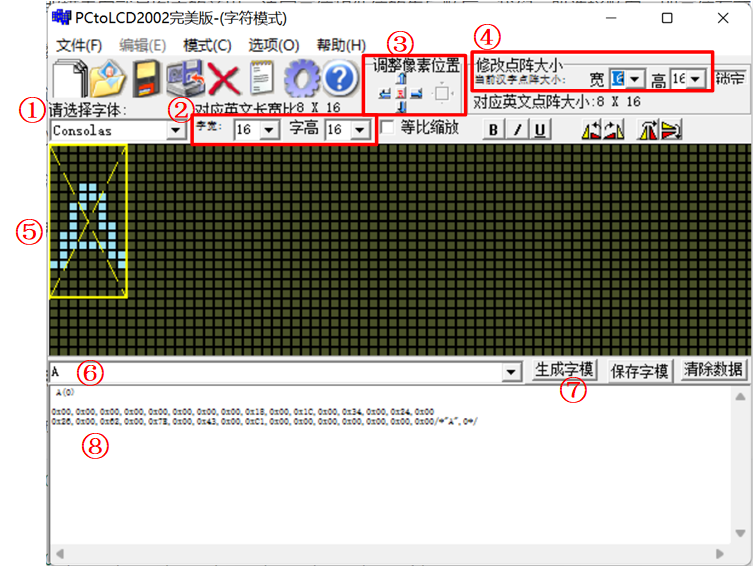The height and width of the screenshot is (567, 754).
Task: Toggle the 等比缩放 checkbox
Action: [x=387, y=127]
